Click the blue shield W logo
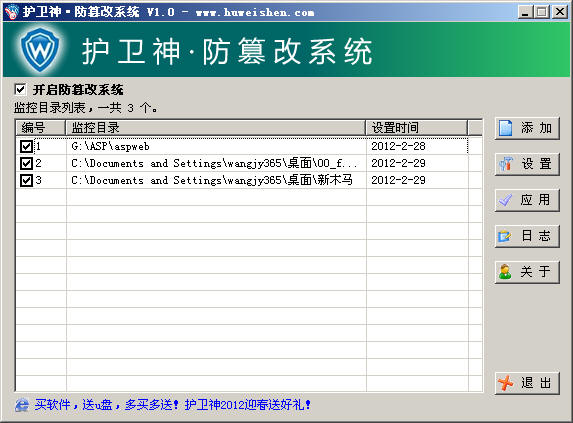Screen dimensions: 573x423 point(40,49)
